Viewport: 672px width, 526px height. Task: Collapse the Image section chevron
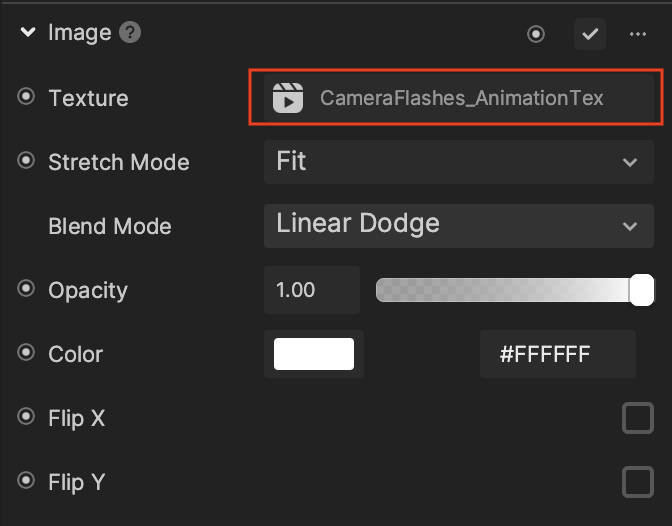click(x=28, y=32)
